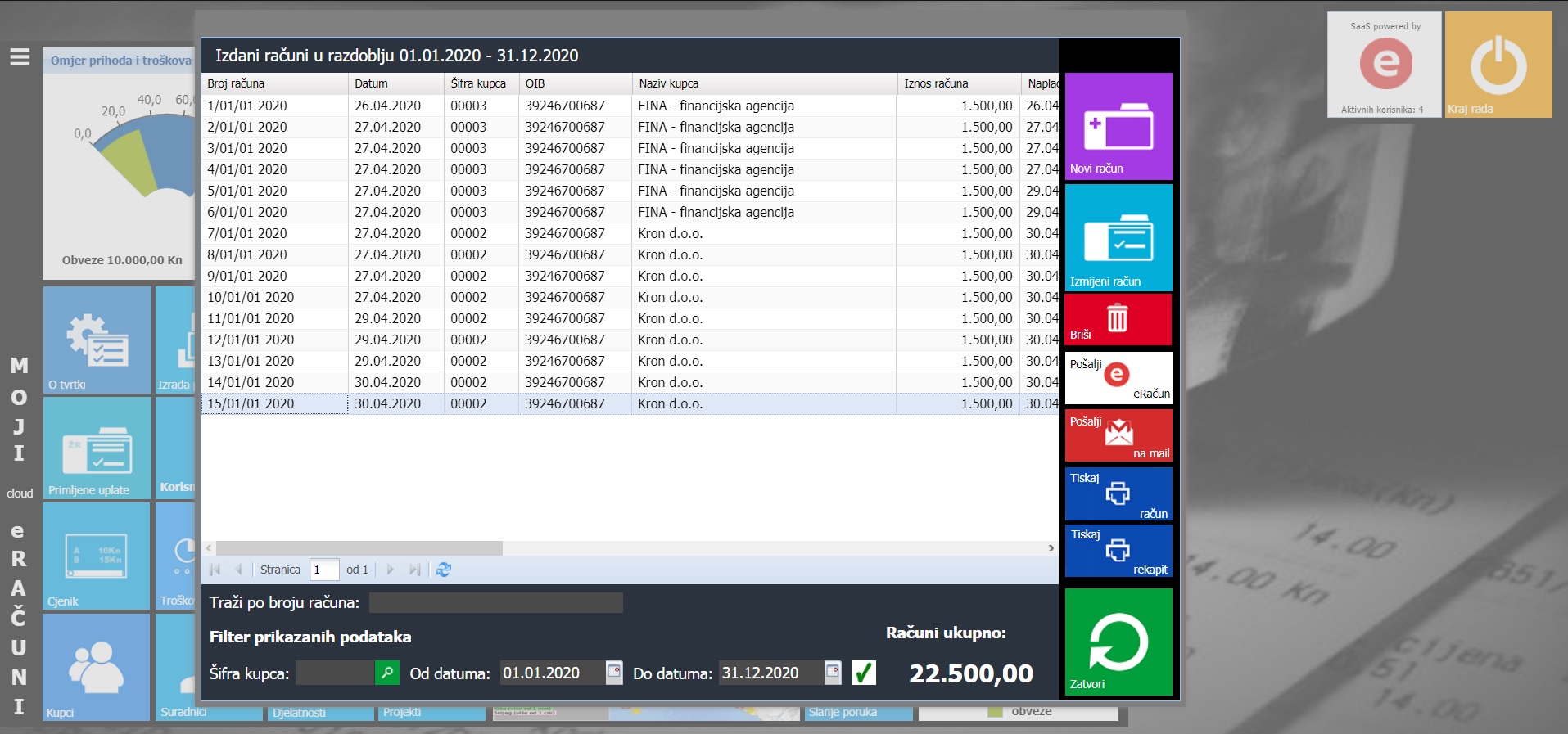This screenshot has height=734, width=1568.
Task: Go to first page of grid
Action: click(x=215, y=570)
